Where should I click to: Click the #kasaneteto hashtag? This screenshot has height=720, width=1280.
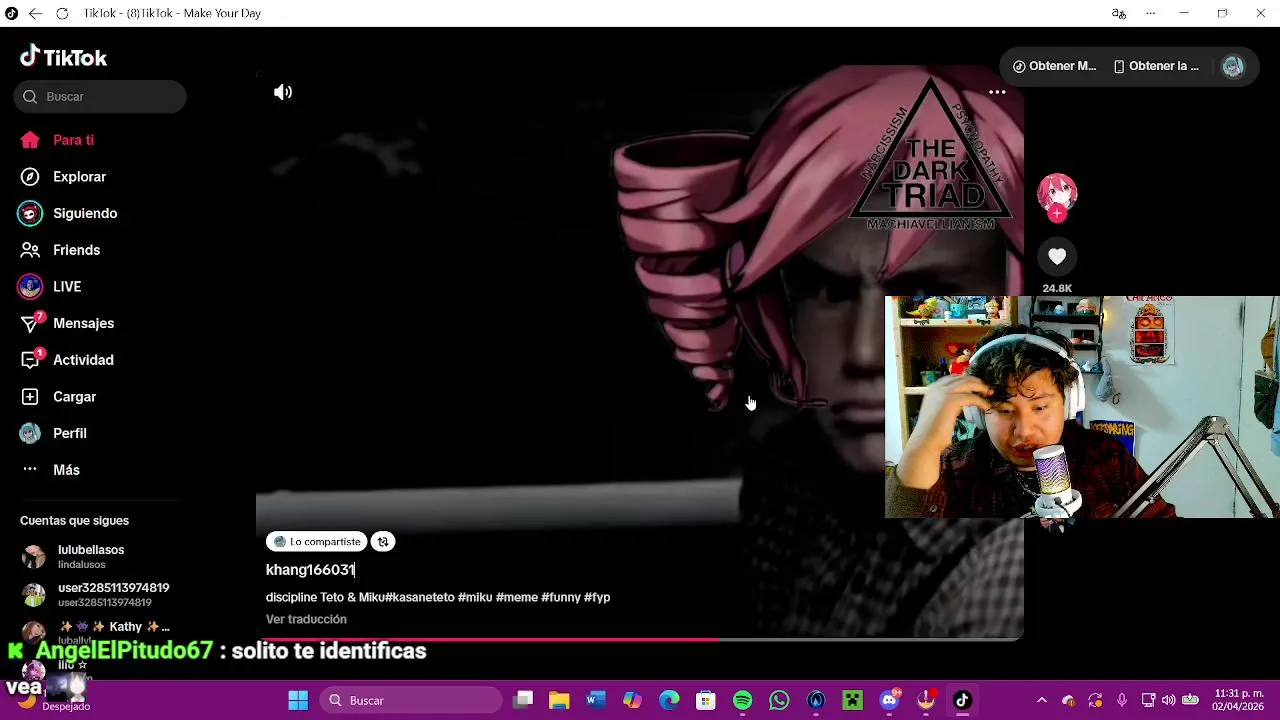(419, 597)
